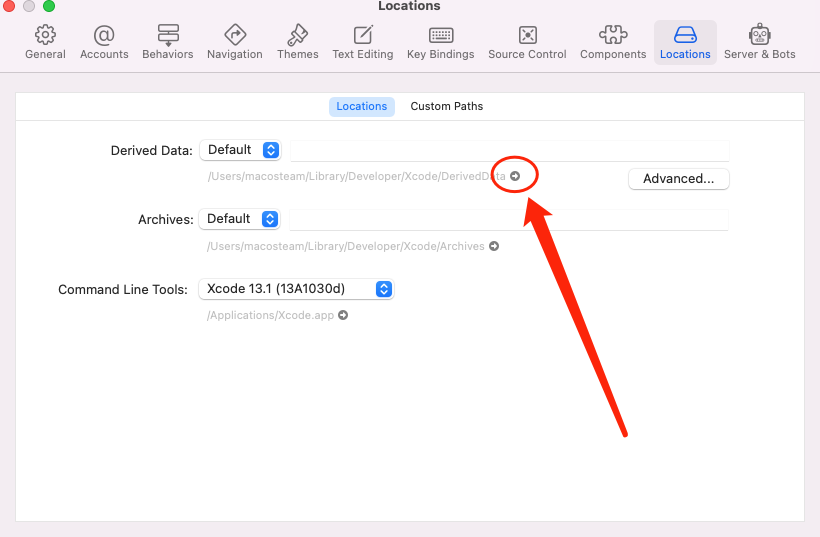820x537 pixels.
Task: Reveal Xcode.app in Finder arrow
Action: pyautogui.click(x=343, y=315)
